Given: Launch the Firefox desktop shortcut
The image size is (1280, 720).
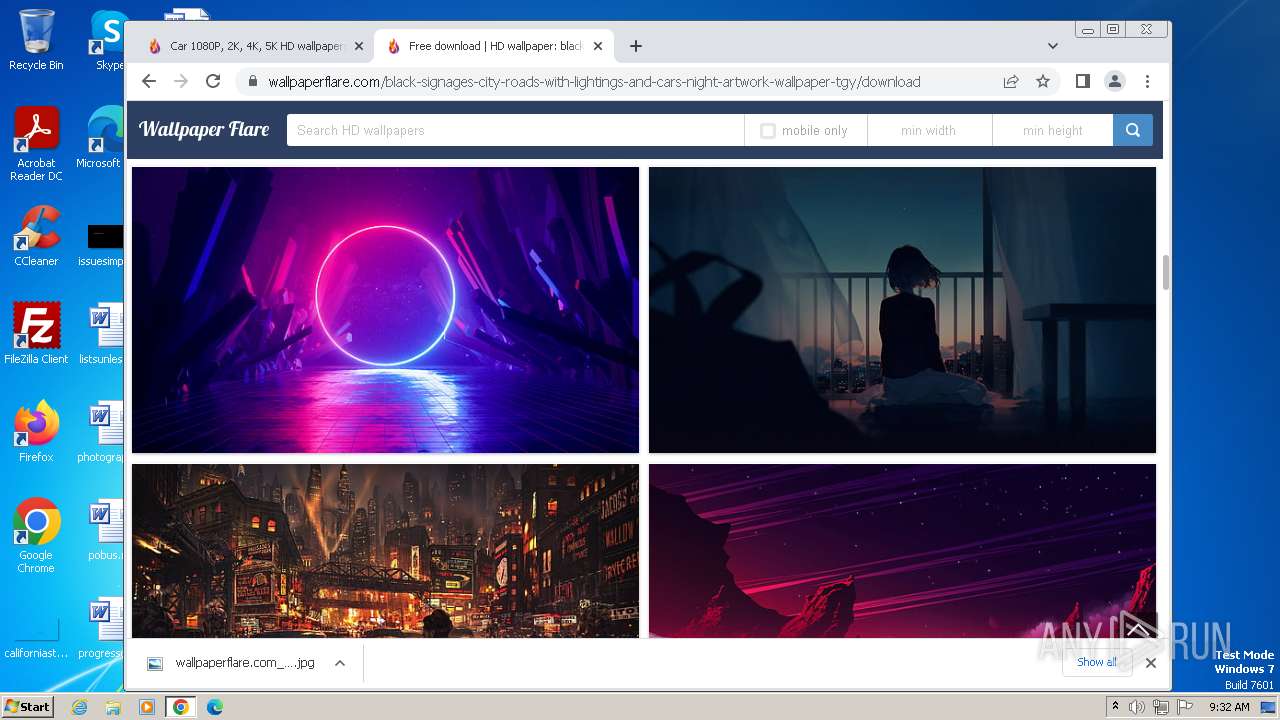Looking at the screenshot, I should pyautogui.click(x=36, y=432).
